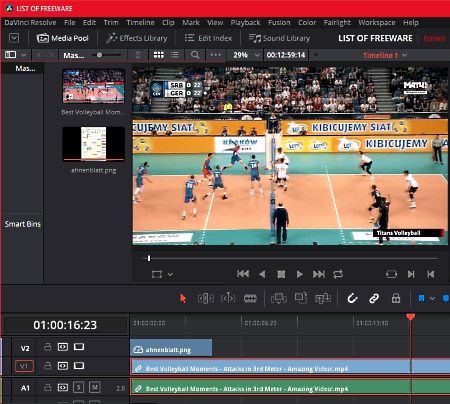Viewport: 450px width, 404px height.
Task: Click the red playhead on timeline ruler
Action: pyautogui.click(x=411, y=317)
